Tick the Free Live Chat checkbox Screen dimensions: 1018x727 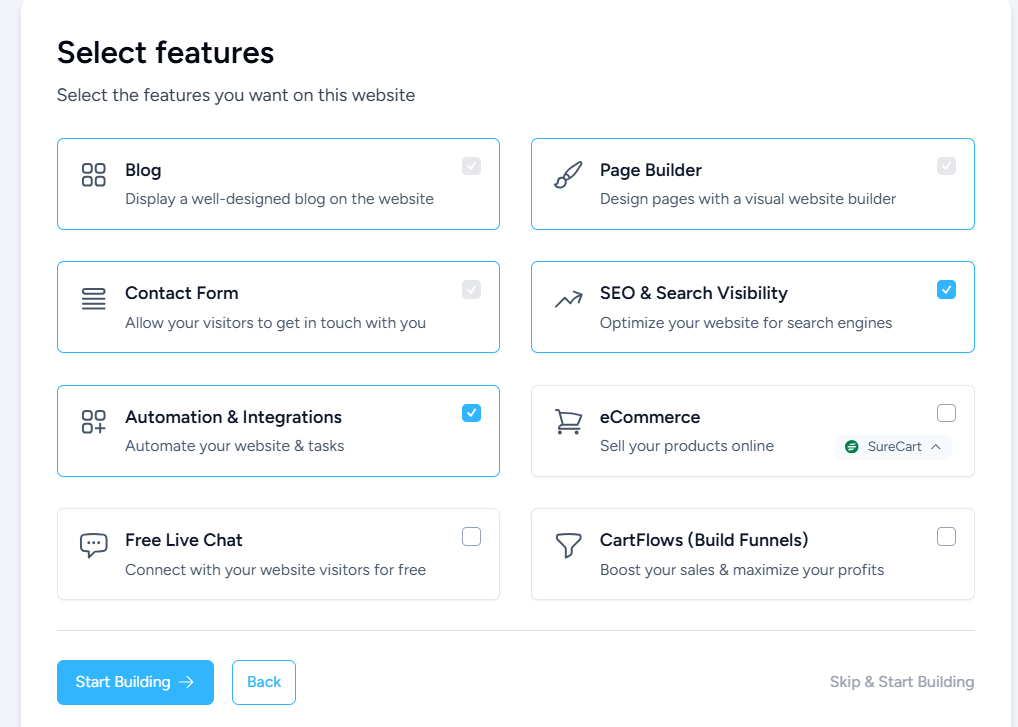(x=471, y=537)
